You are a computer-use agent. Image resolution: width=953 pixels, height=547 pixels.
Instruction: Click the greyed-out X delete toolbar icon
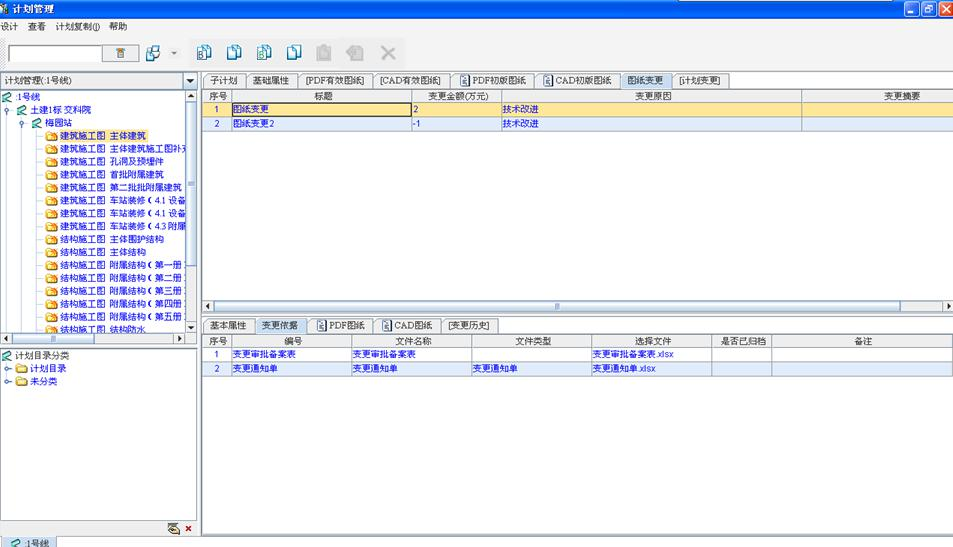(x=388, y=53)
